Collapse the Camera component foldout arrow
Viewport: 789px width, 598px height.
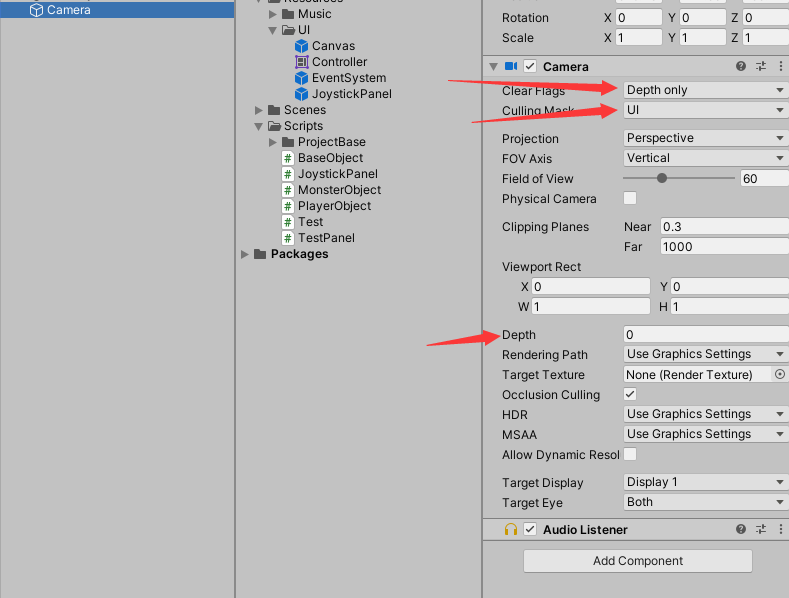493,66
